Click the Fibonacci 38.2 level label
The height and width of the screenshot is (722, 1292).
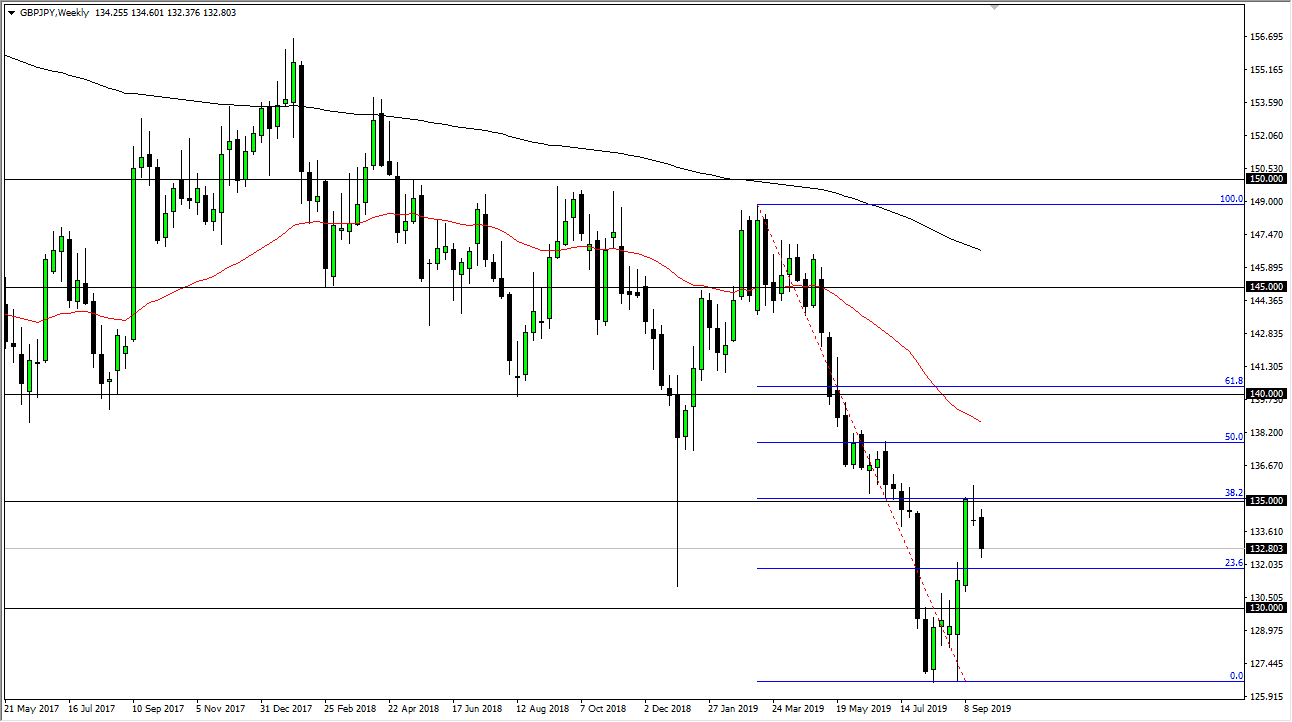(x=1233, y=493)
